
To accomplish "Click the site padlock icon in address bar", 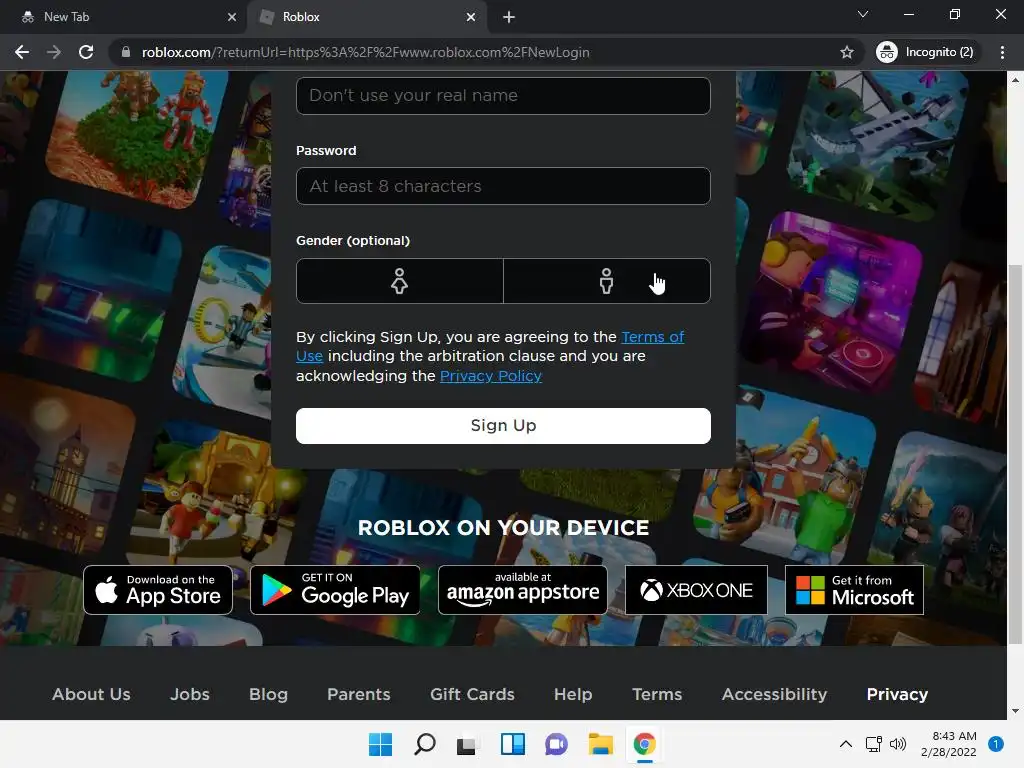I will pyautogui.click(x=125, y=52).
